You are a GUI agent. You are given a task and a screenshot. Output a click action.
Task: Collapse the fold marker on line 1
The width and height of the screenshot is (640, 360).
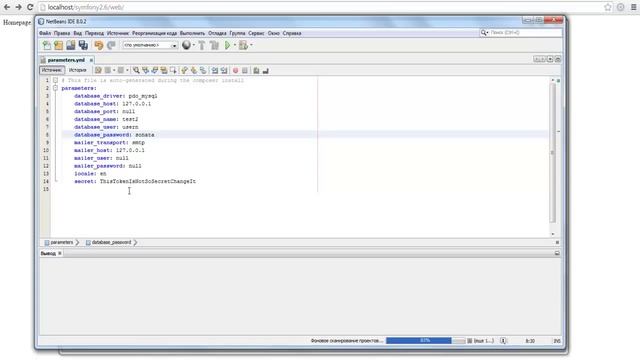pos(56,80)
